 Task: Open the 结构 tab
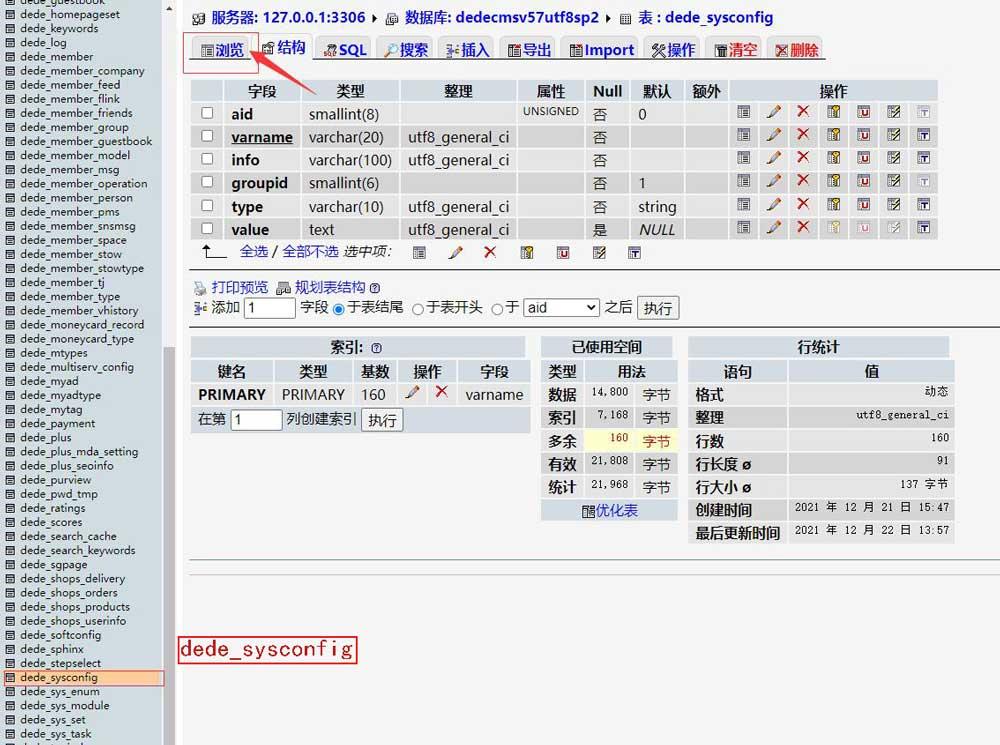pos(284,47)
